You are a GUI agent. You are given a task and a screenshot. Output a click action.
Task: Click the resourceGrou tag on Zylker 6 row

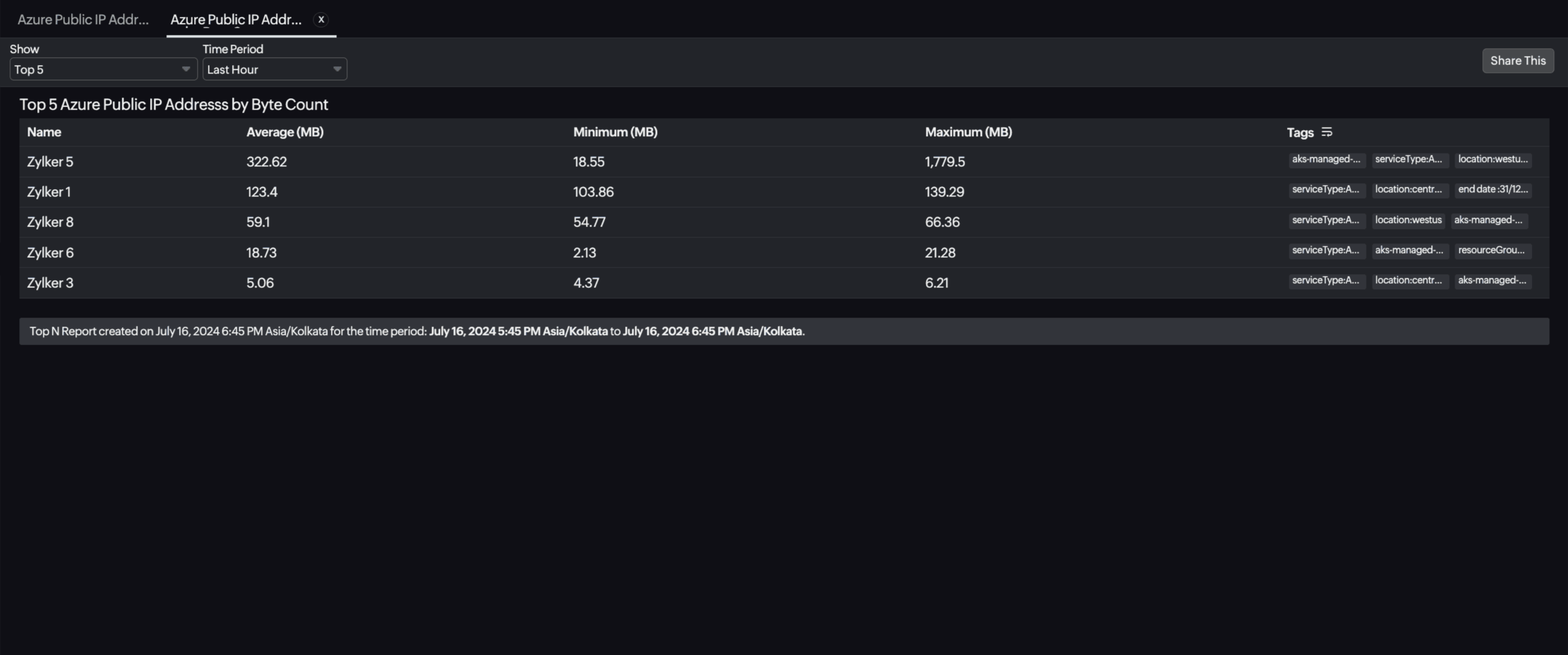click(x=1493, y=251)
